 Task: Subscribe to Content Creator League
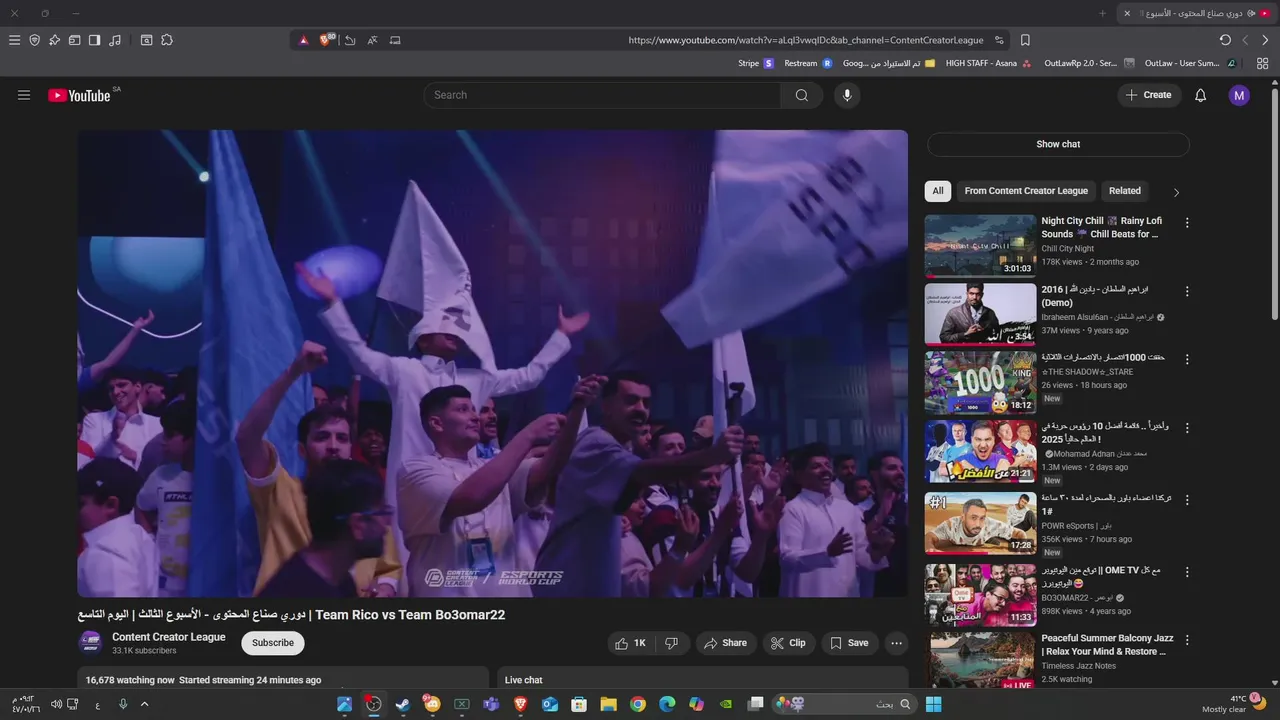pyautogui.click(x=273, y=643)
